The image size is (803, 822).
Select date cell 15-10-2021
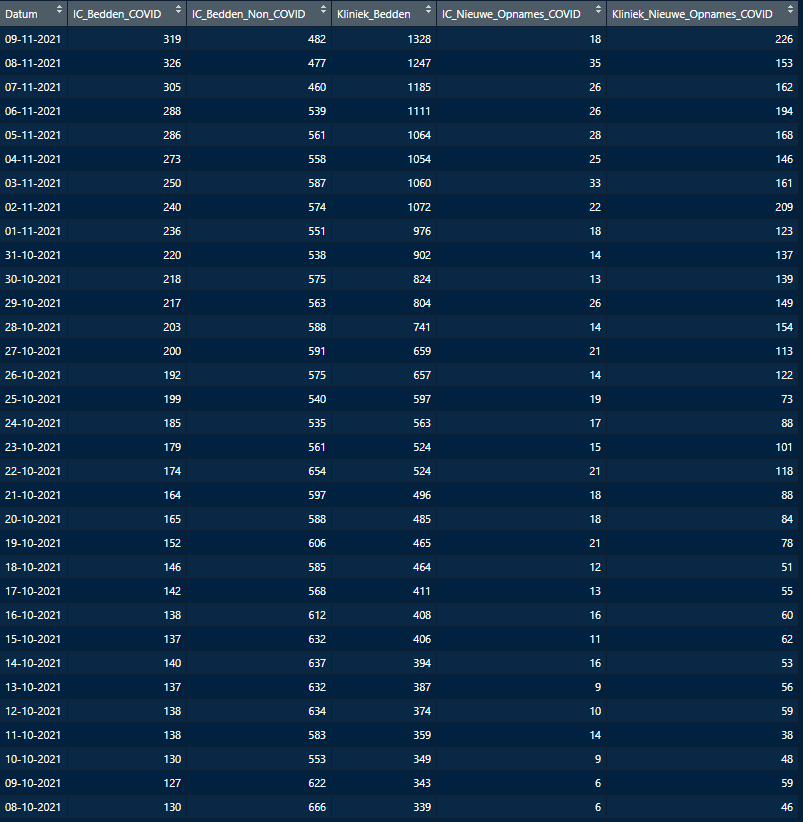click(x=33, y=640)
